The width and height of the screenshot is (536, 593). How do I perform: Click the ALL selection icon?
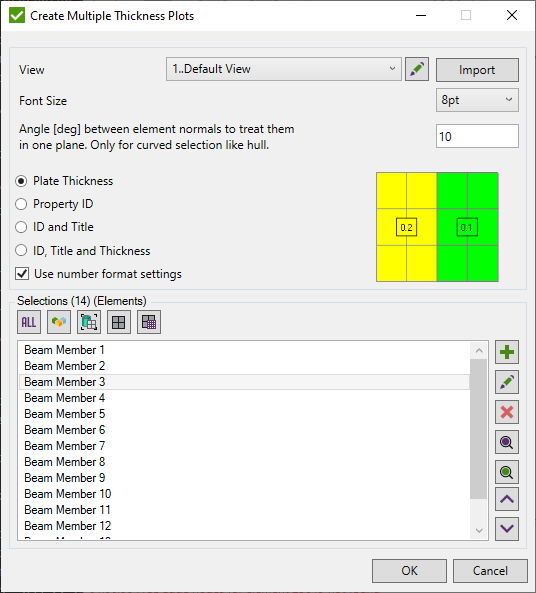pyautogui.click(x=29, y=322)
